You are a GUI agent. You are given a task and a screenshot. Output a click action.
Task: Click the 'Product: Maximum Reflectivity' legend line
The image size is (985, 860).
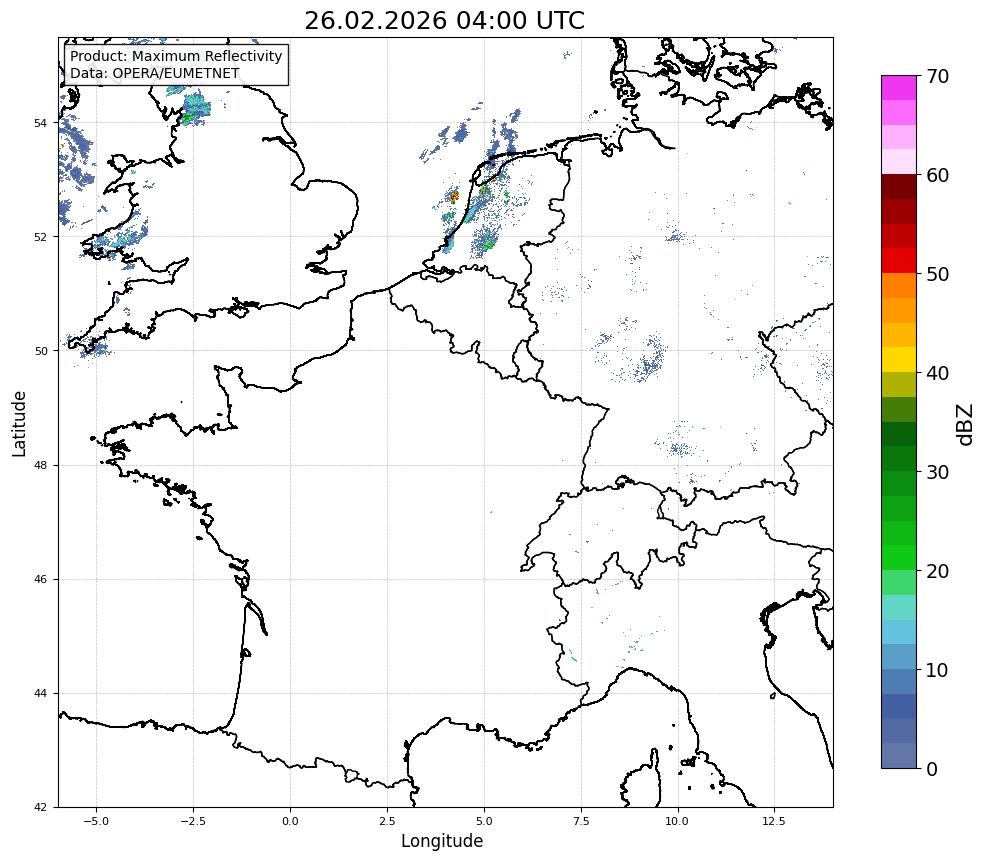(176, 56)
